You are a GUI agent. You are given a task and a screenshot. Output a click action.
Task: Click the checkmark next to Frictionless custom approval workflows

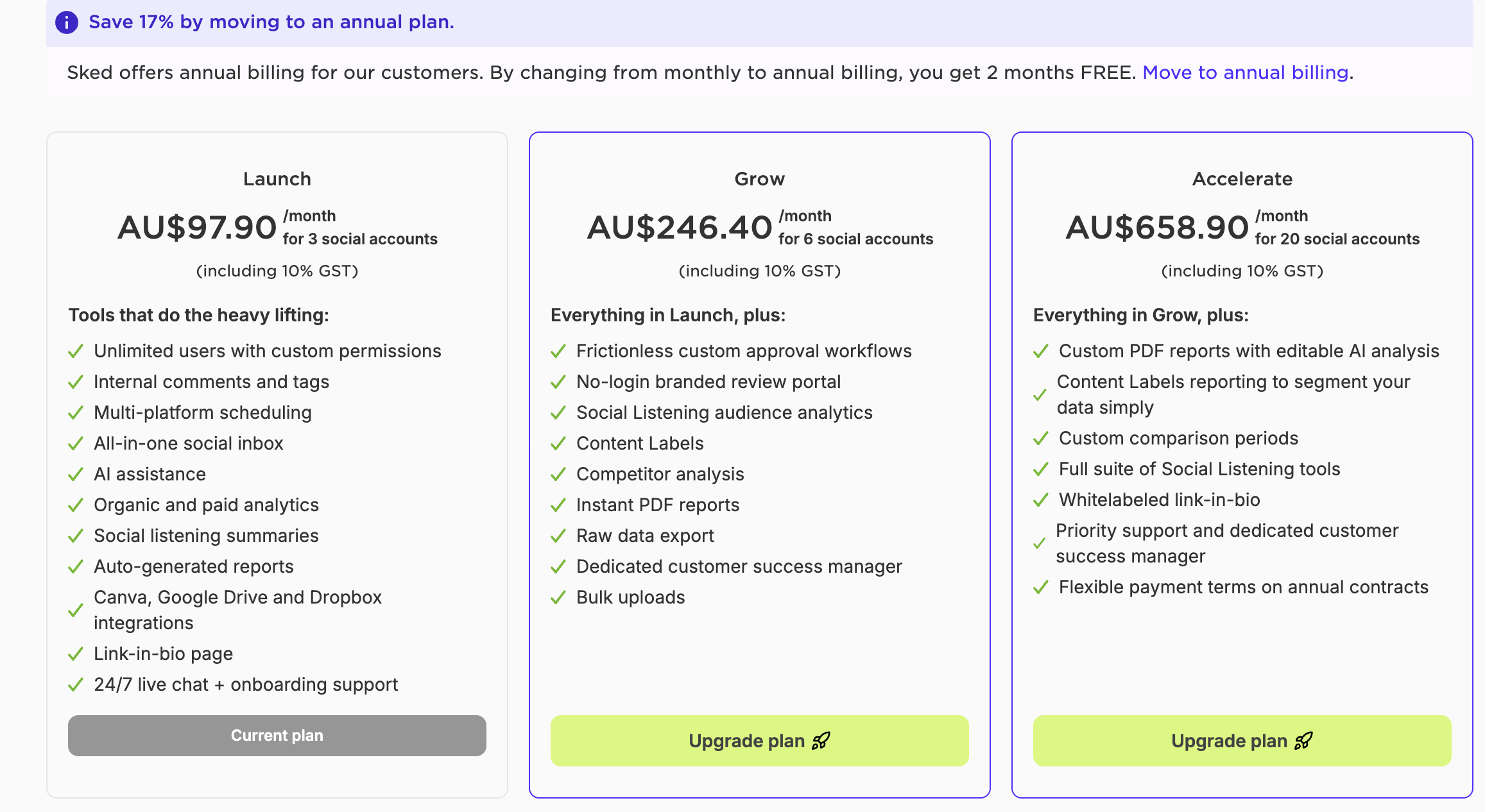click(558, 351)
